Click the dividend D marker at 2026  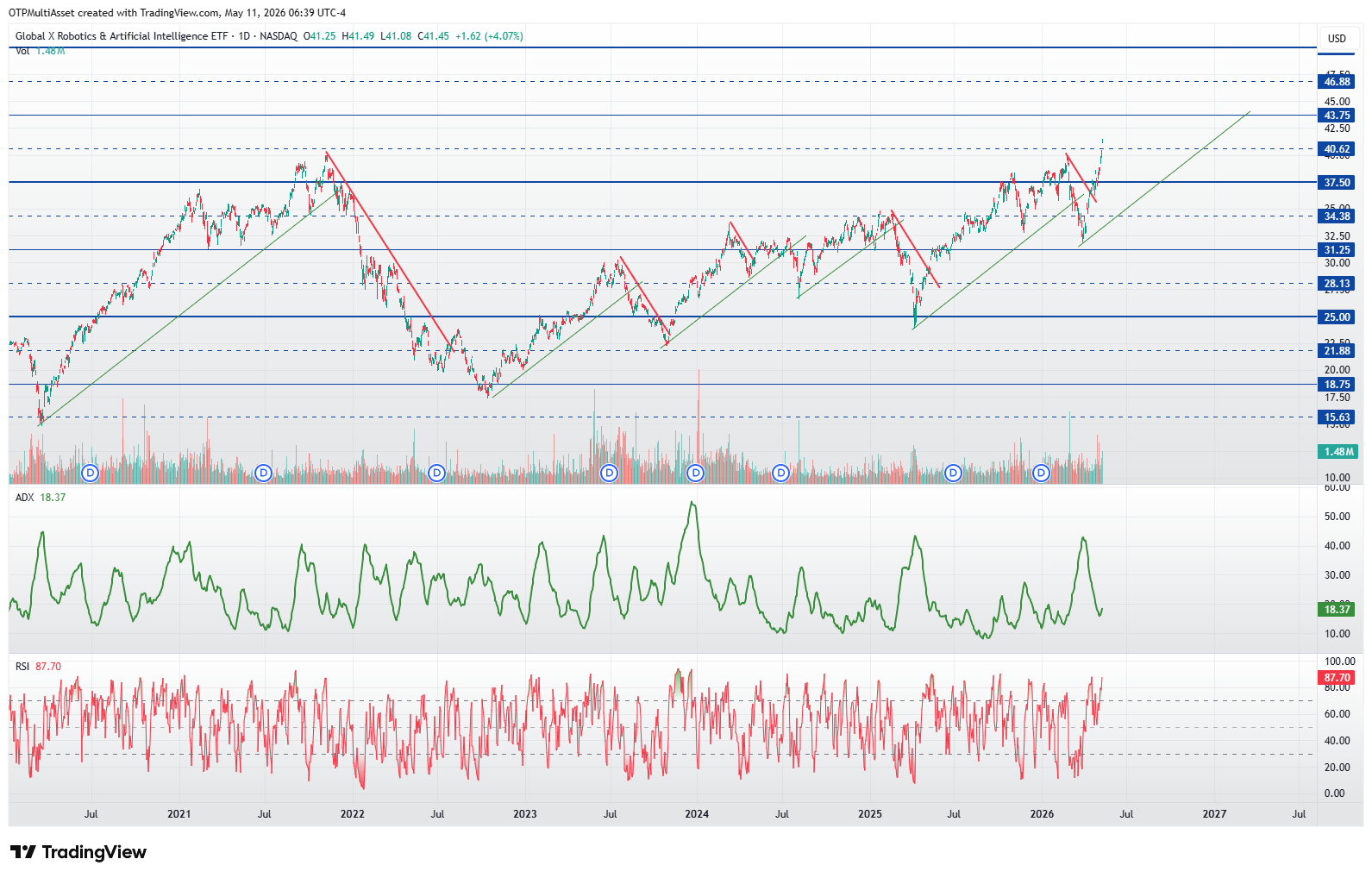tap(1041, 473)
